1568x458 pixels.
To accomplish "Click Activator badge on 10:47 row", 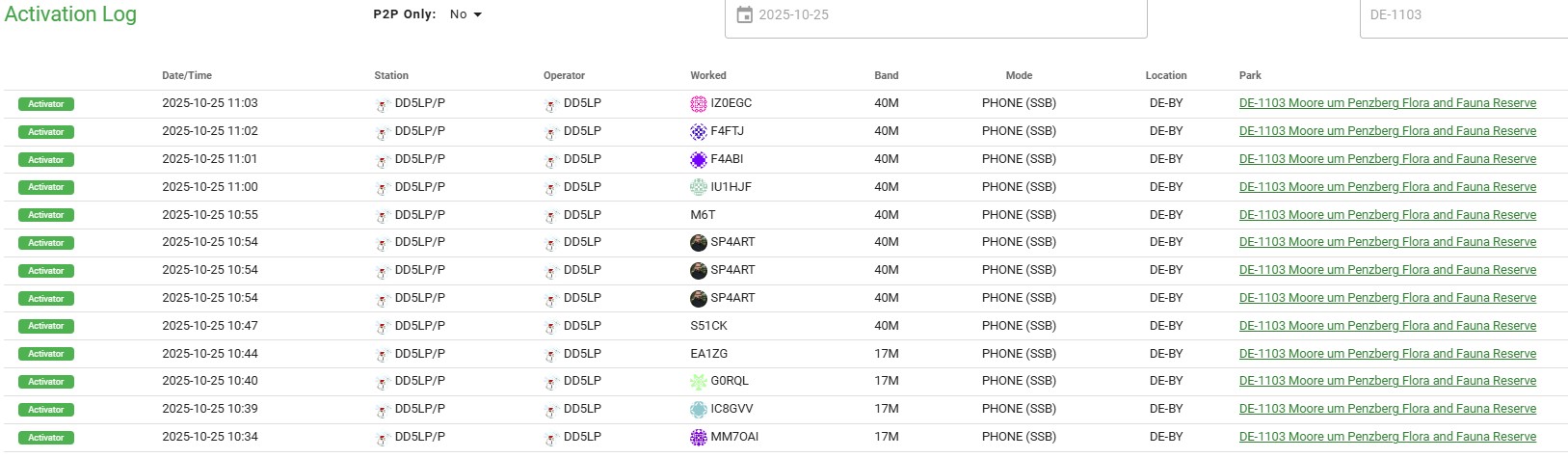I will coord(46,326).
